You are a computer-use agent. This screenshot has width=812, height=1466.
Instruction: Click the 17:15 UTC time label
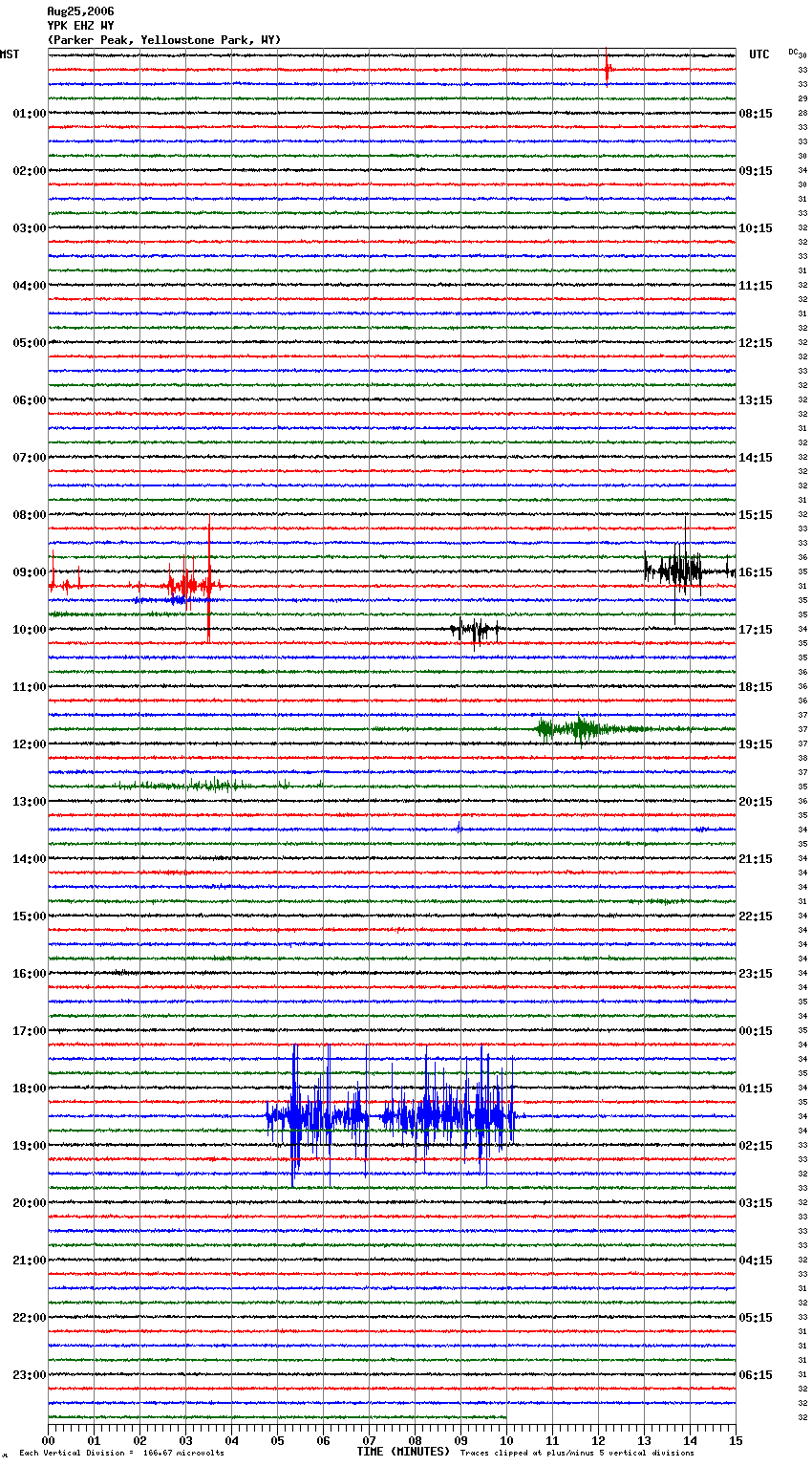coord(756,630)
